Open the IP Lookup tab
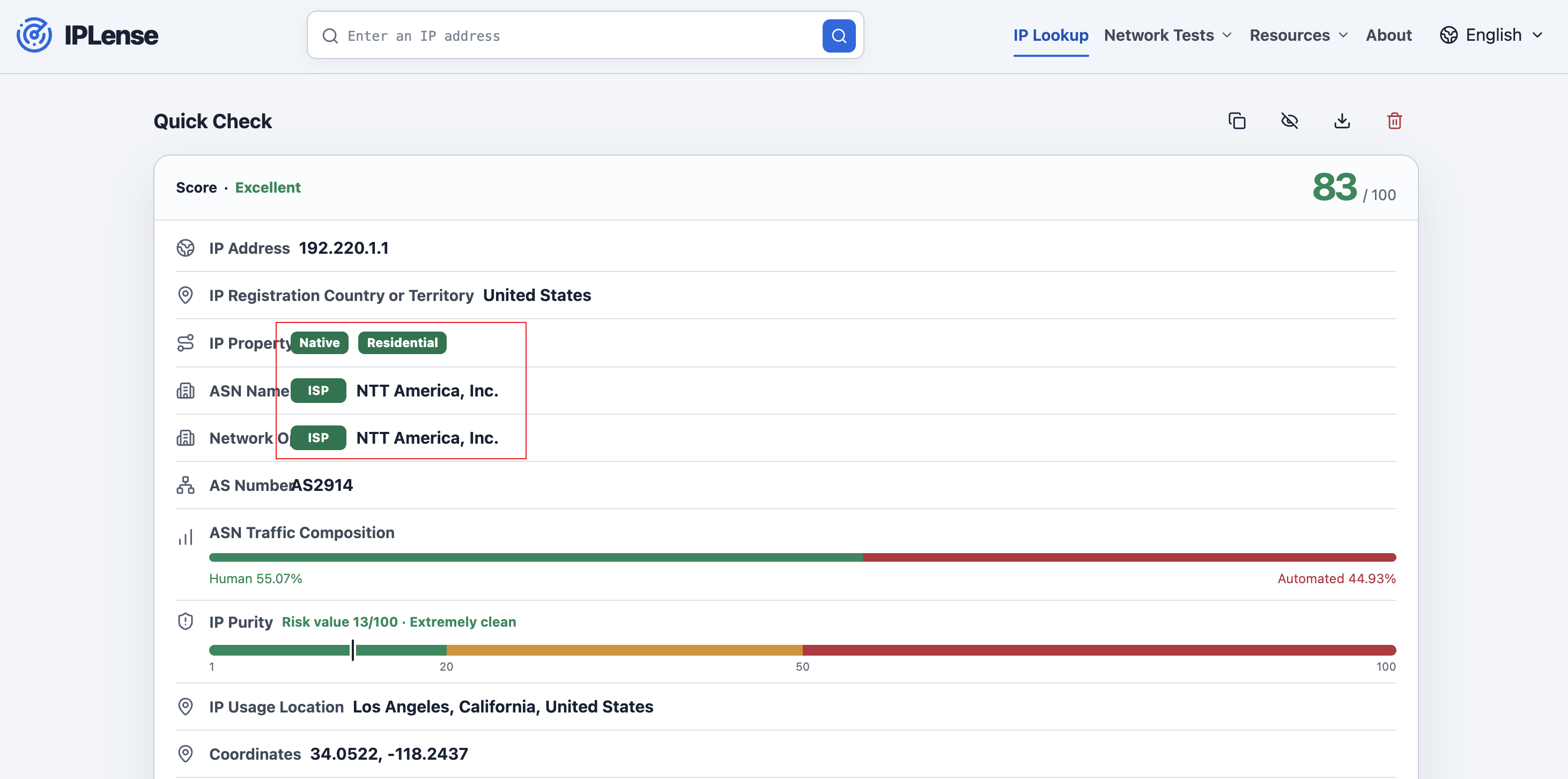 tap(1051, 35)
